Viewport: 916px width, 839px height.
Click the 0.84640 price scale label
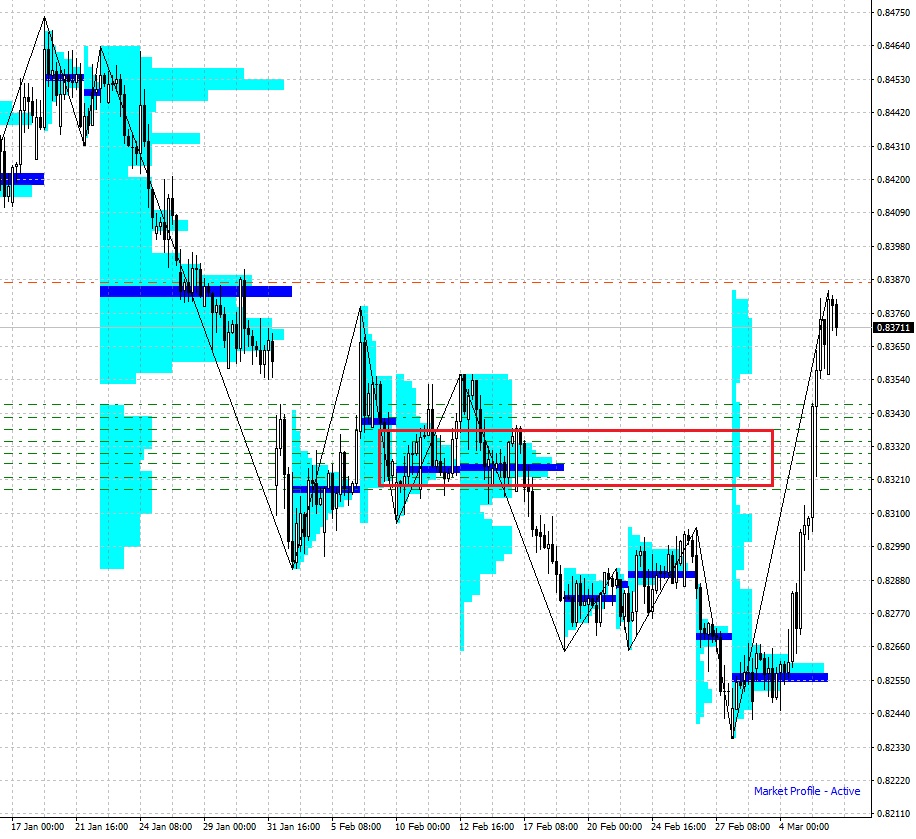[893, 46]
